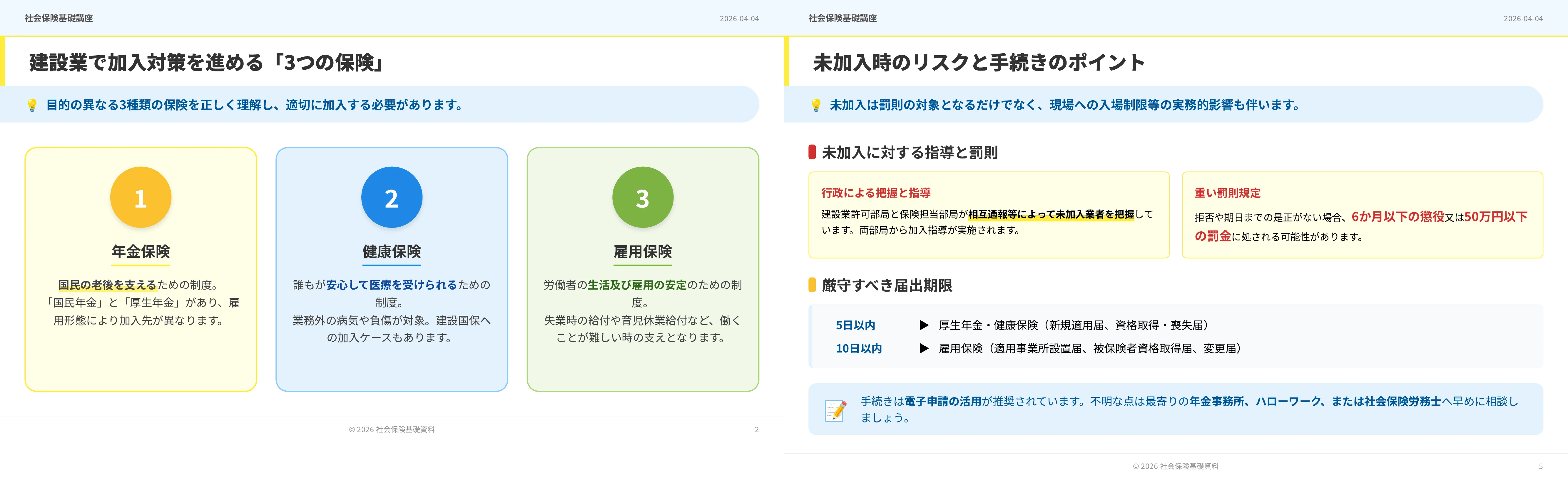Click the key message starting 未加入は罰則の対象
1568x478 pixels.
[1065, 105]
